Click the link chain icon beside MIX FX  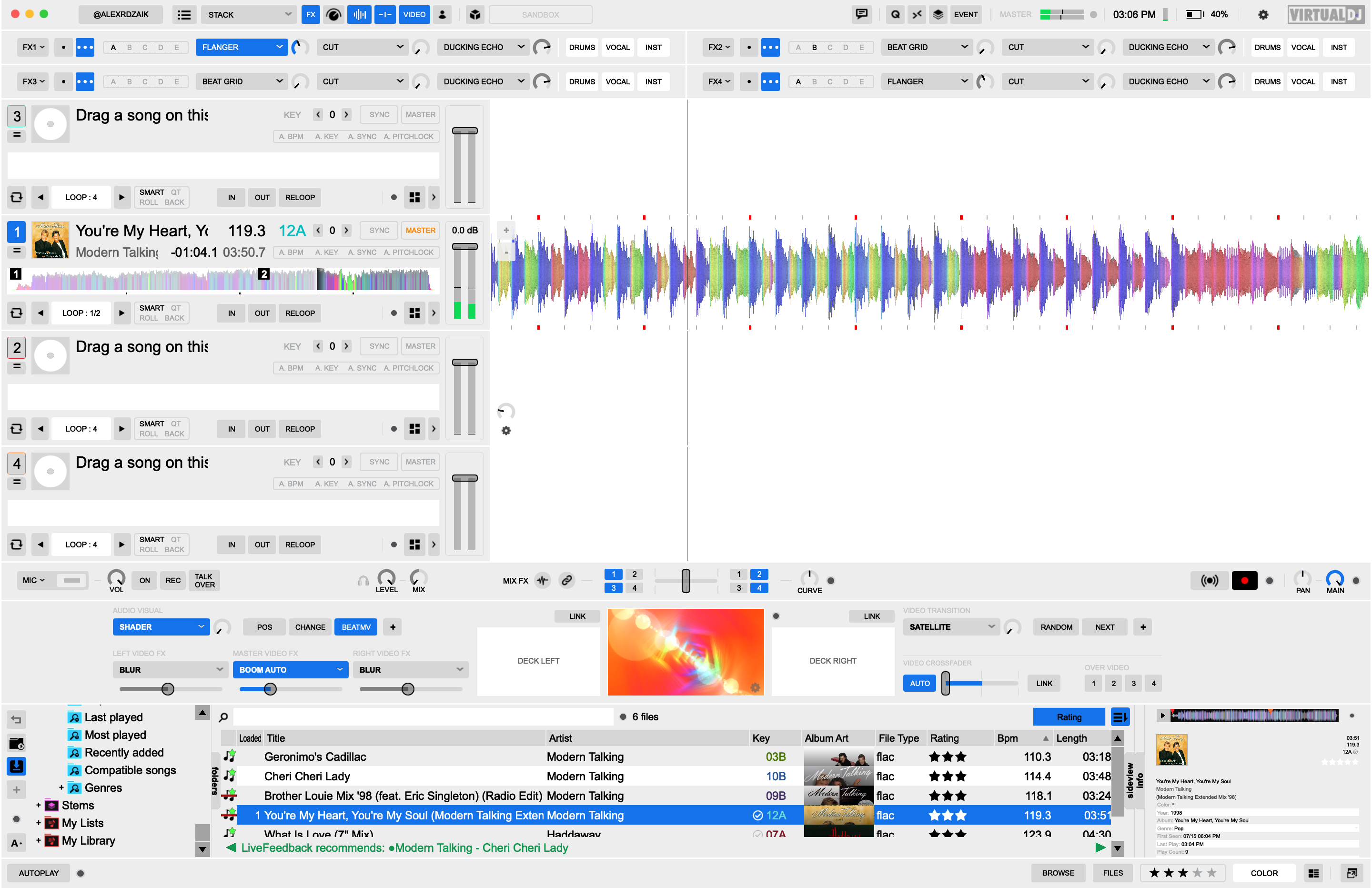click(567, 580)
